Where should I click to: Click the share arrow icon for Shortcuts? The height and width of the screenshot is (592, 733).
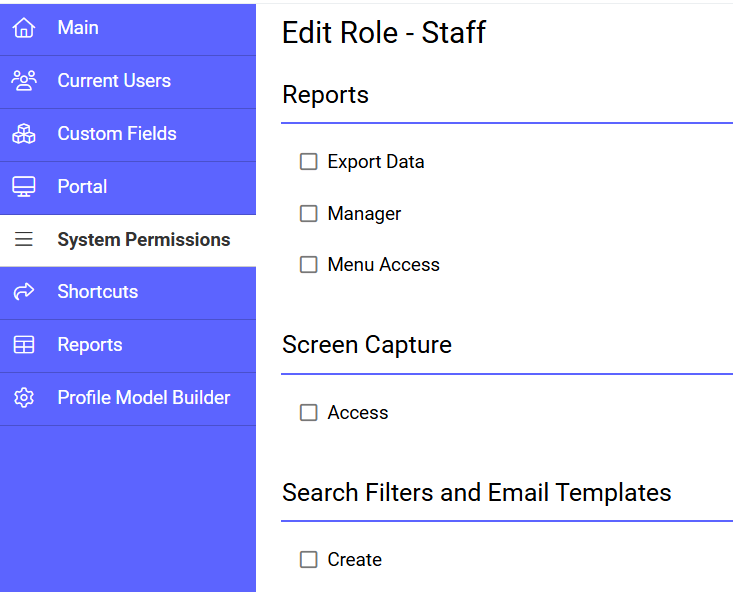(24, 292)
